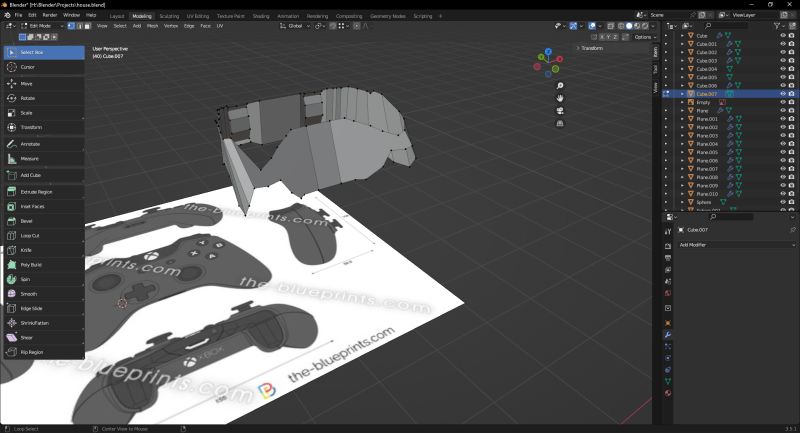The height and width of the screenshot is (433, 800).
Task: Open the Options dropdown in viewport
Action: [645, 37]
